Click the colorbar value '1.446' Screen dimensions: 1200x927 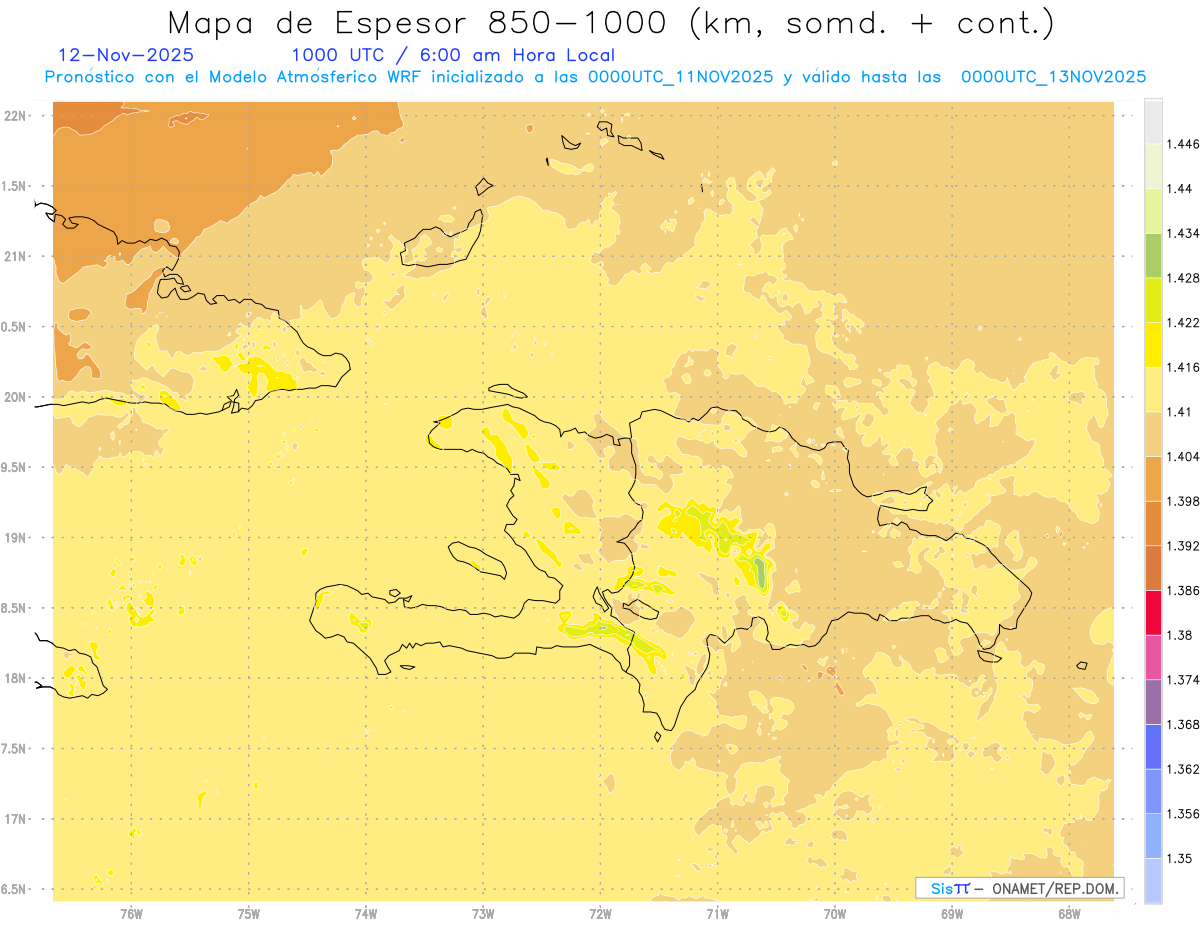1185,144
